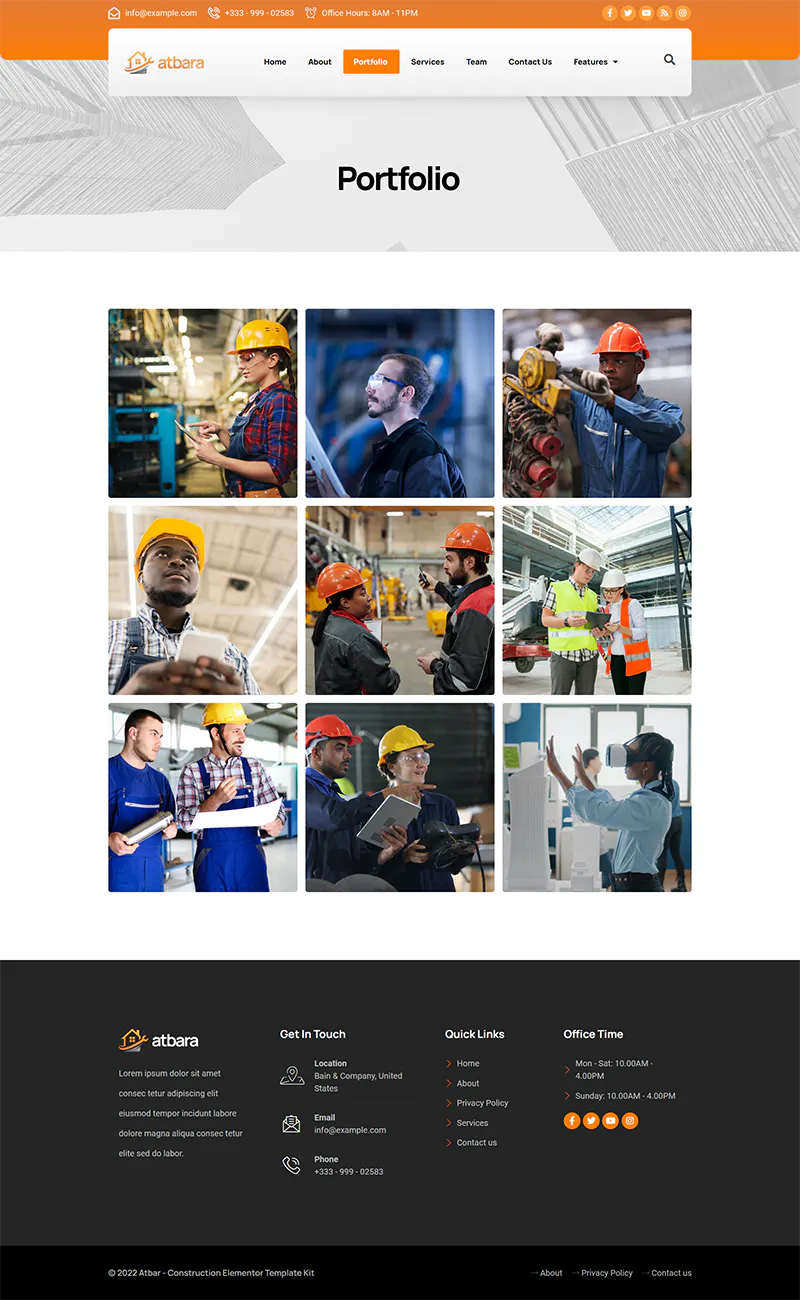Viewport: 800px width, 1300px height.
Task: Open the Team menu item
Action: click(477, 62)
